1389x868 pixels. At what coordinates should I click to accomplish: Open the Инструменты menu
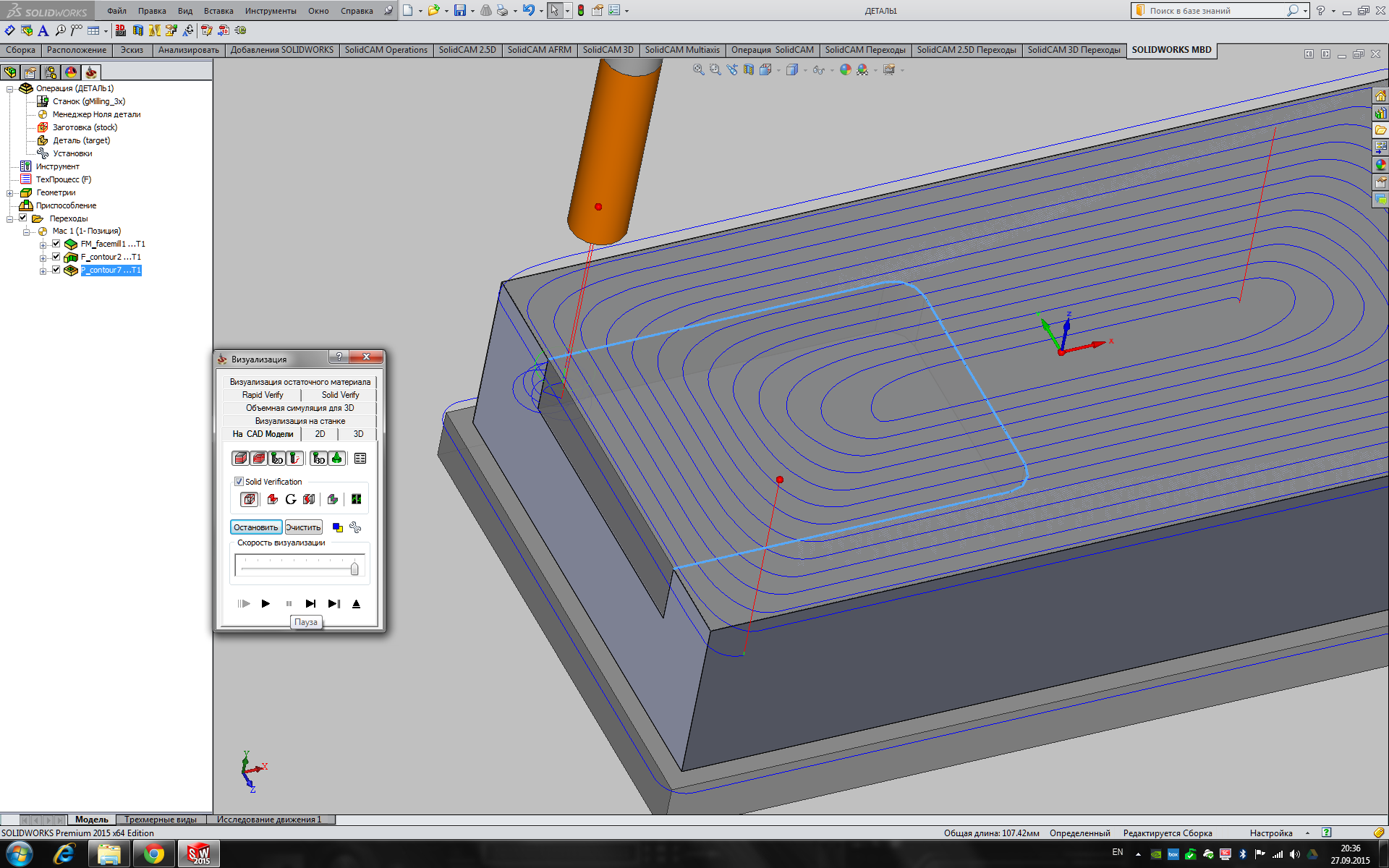270,11
